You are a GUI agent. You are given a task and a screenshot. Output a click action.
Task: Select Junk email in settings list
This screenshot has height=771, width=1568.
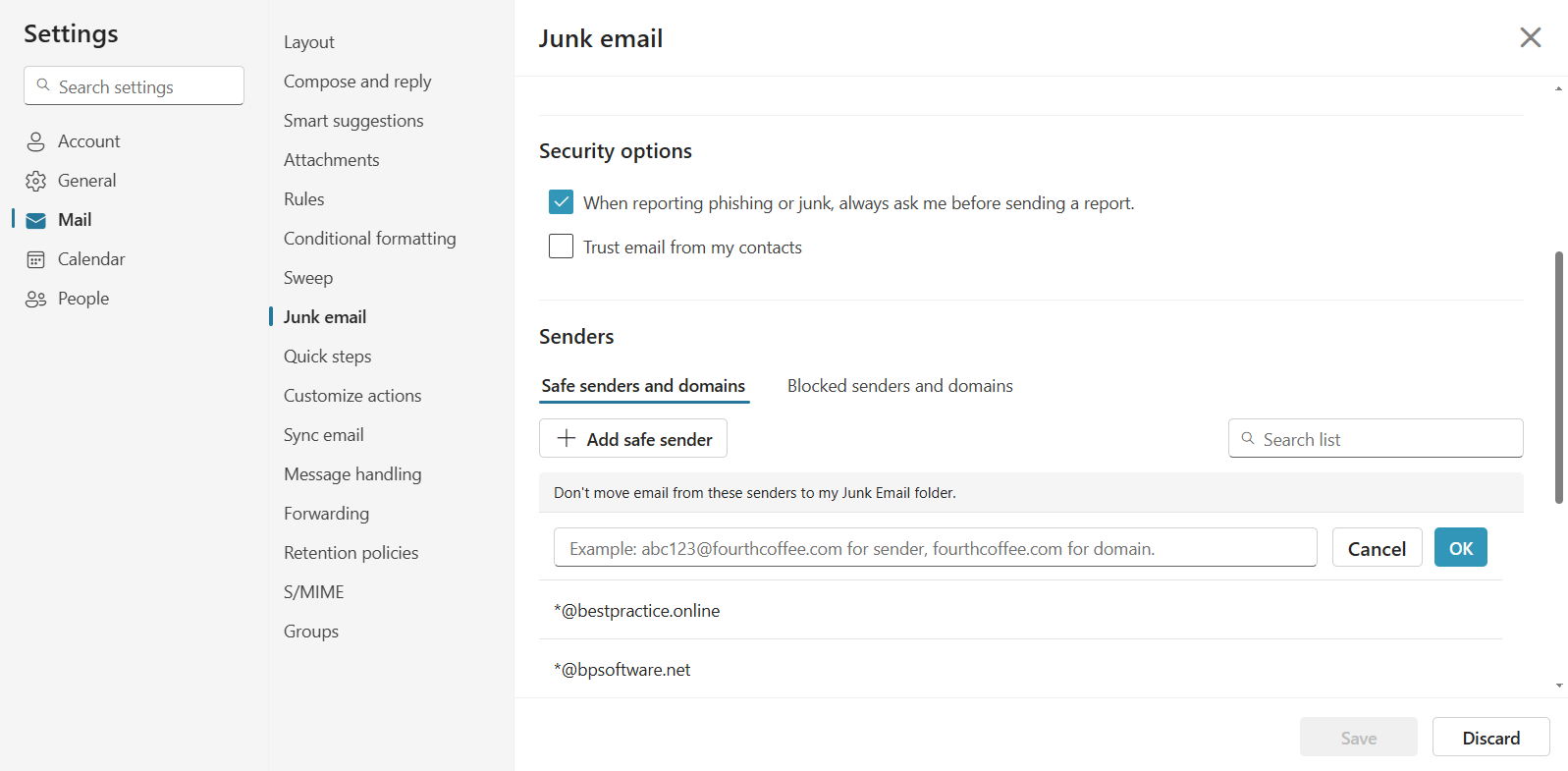(324, 317)
